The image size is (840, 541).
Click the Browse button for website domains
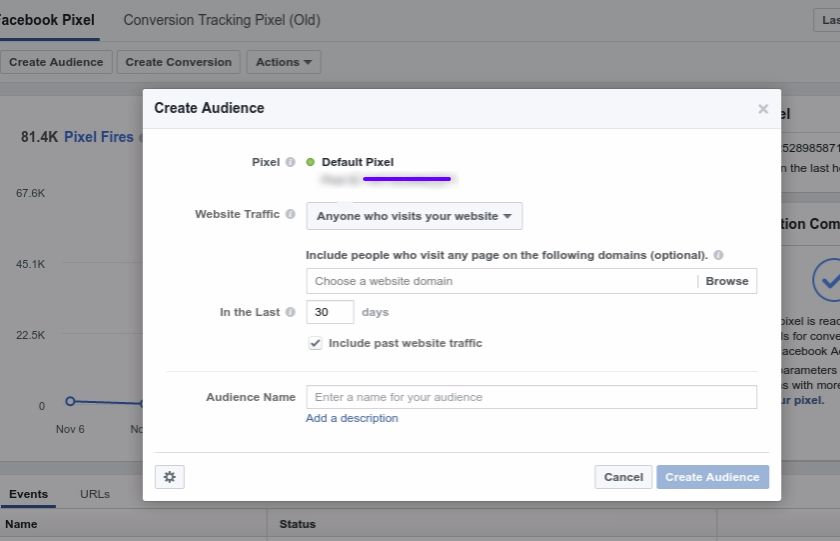727,281
